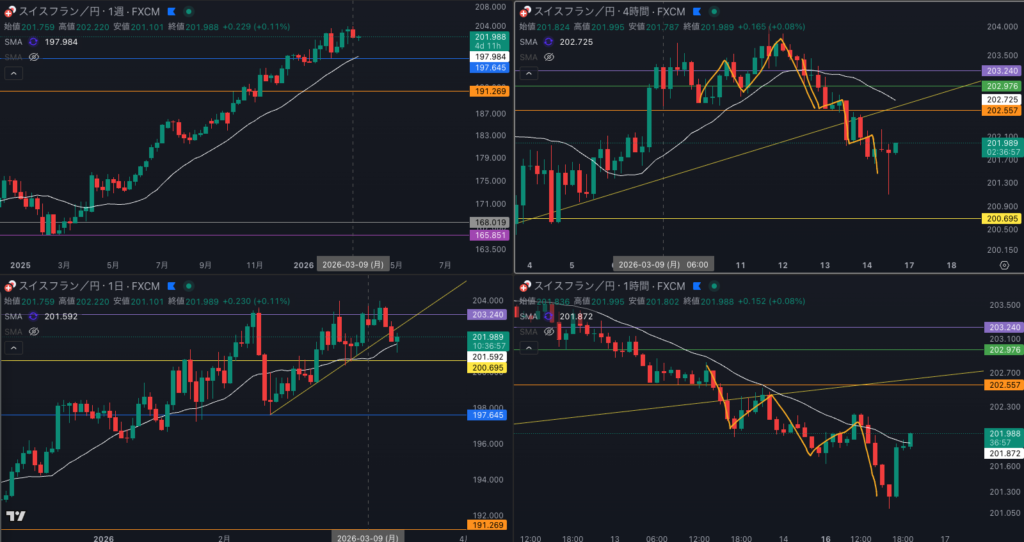Click blue 197.645 label on daily chart axis
The image size is (1024, 542).
pyautogui.click(x=487, y=415)
